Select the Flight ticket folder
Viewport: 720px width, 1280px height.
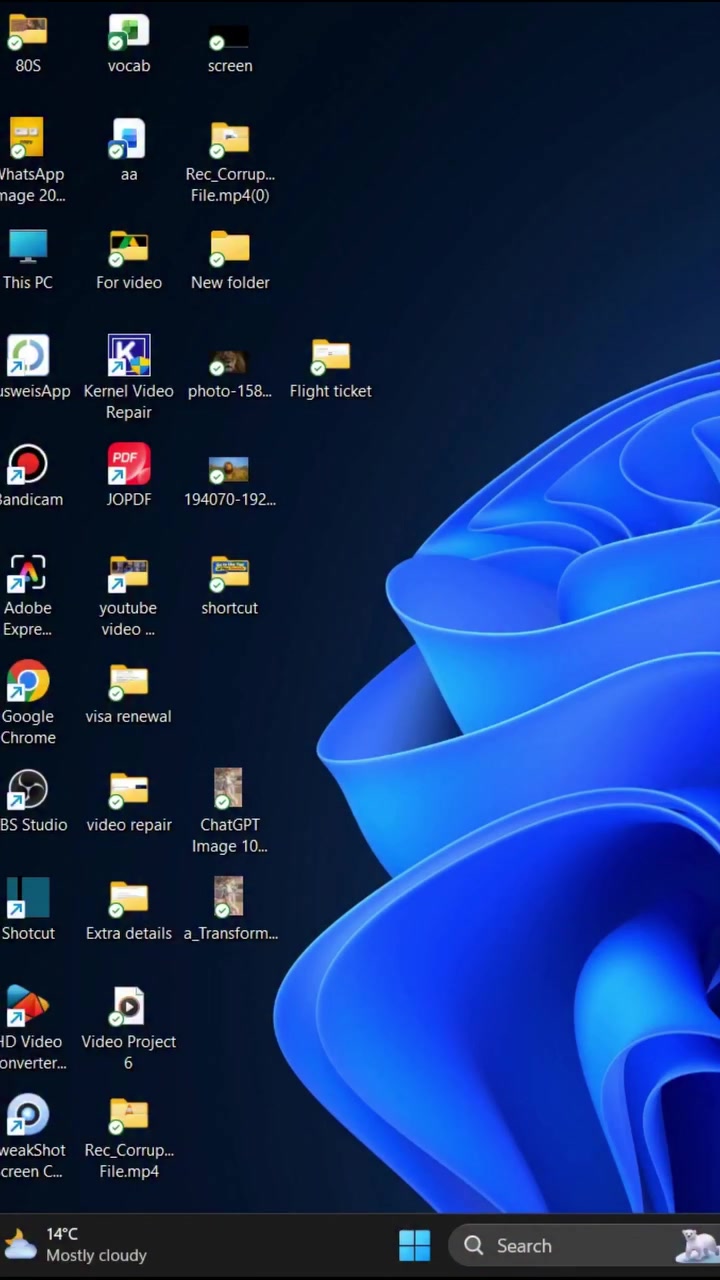coord(330,355)
